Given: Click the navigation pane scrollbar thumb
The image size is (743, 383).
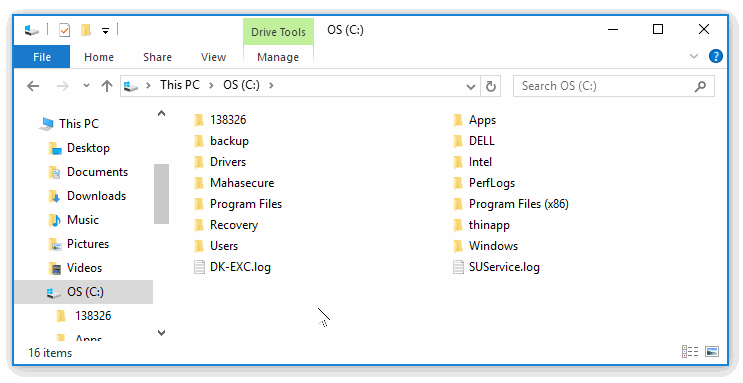Looking at the screenshot, I should point(162,193).
